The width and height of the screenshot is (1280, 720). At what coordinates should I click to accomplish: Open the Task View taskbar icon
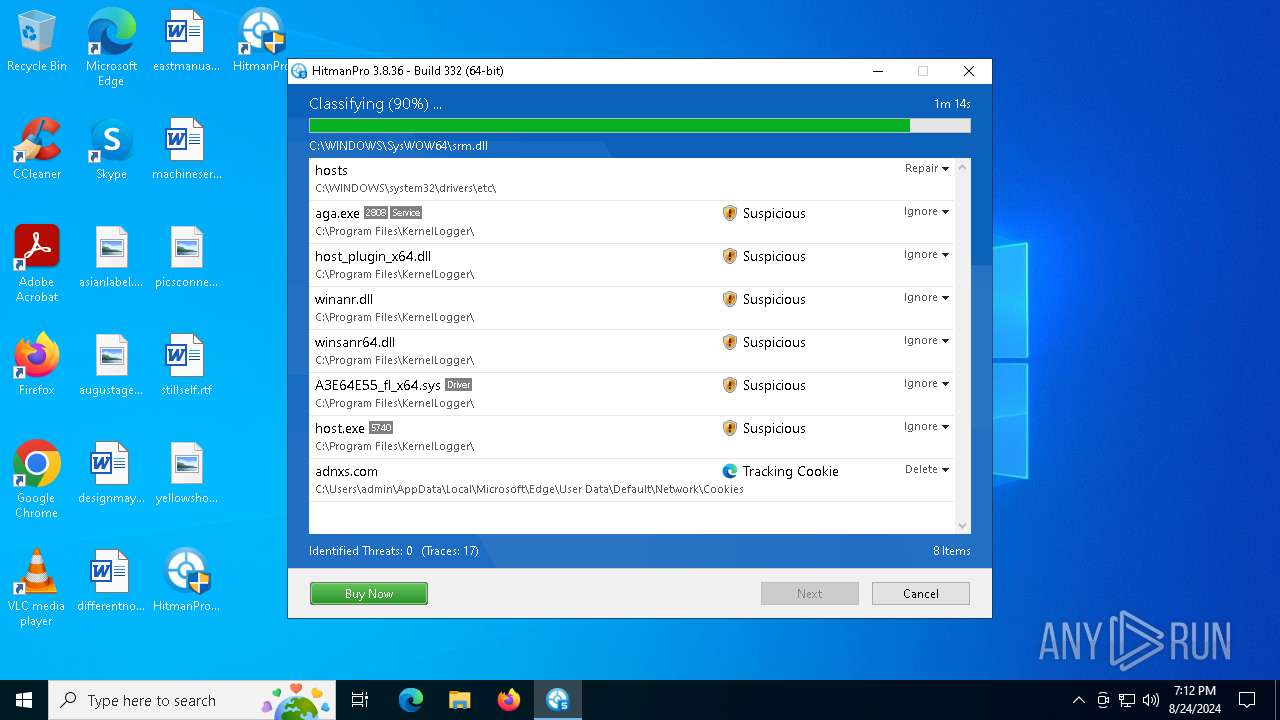click(x=360, y=700)
